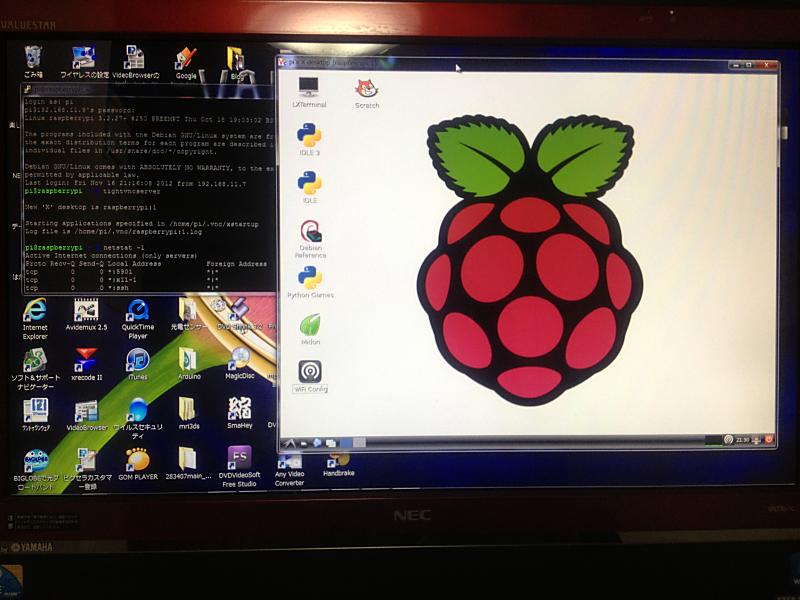Image resolution: width=800 pixels, height=600 pixels.
Task: Select the 121 icon shortcut above BIGLOBE
Action: (36, 415)
